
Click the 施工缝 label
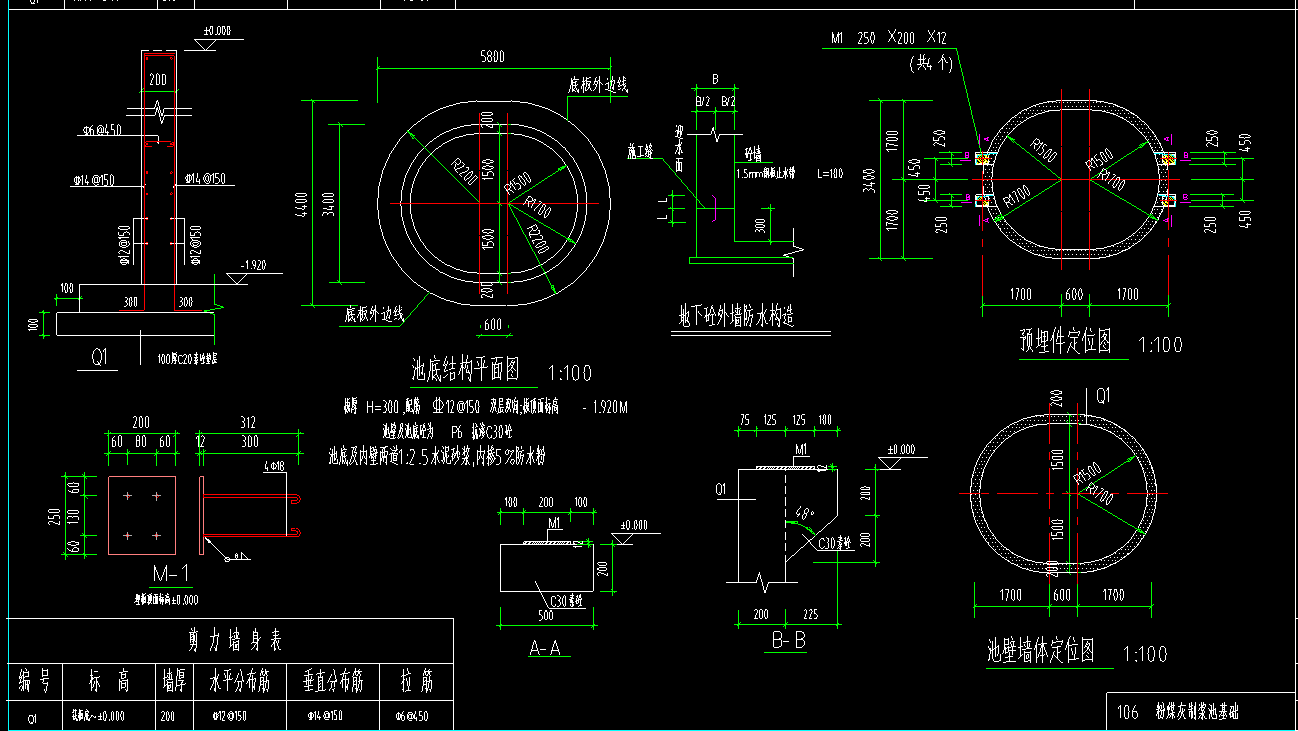[639, 153]
